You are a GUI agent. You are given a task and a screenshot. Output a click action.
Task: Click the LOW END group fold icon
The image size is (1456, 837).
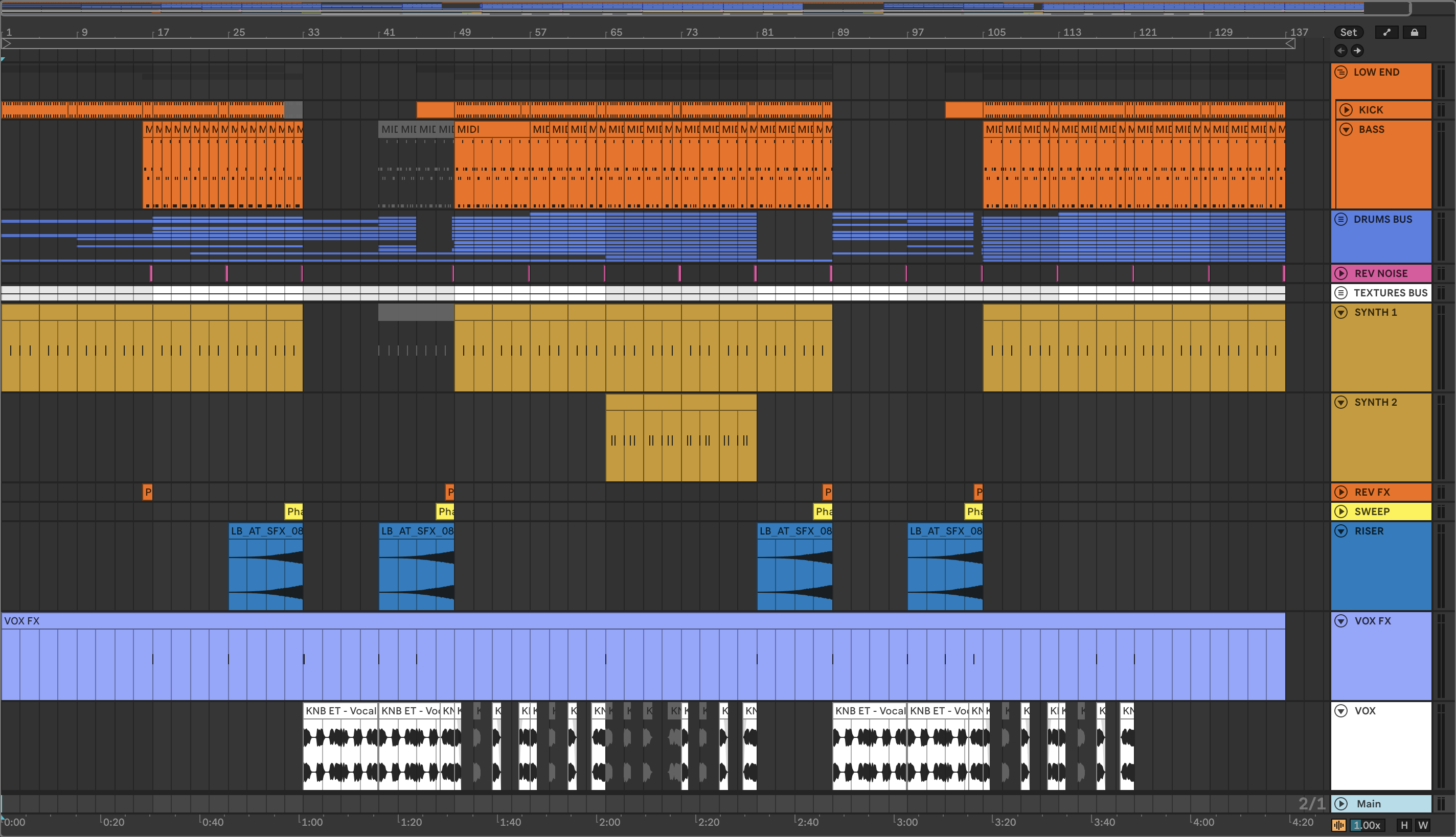(x=1340, y=73)
